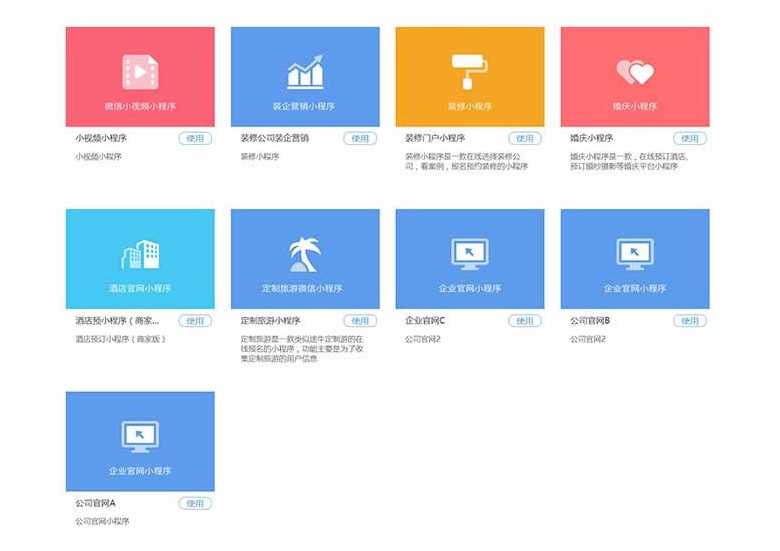Click the video play icon on the pink card

pyautogui.click(x=140, y=71)
